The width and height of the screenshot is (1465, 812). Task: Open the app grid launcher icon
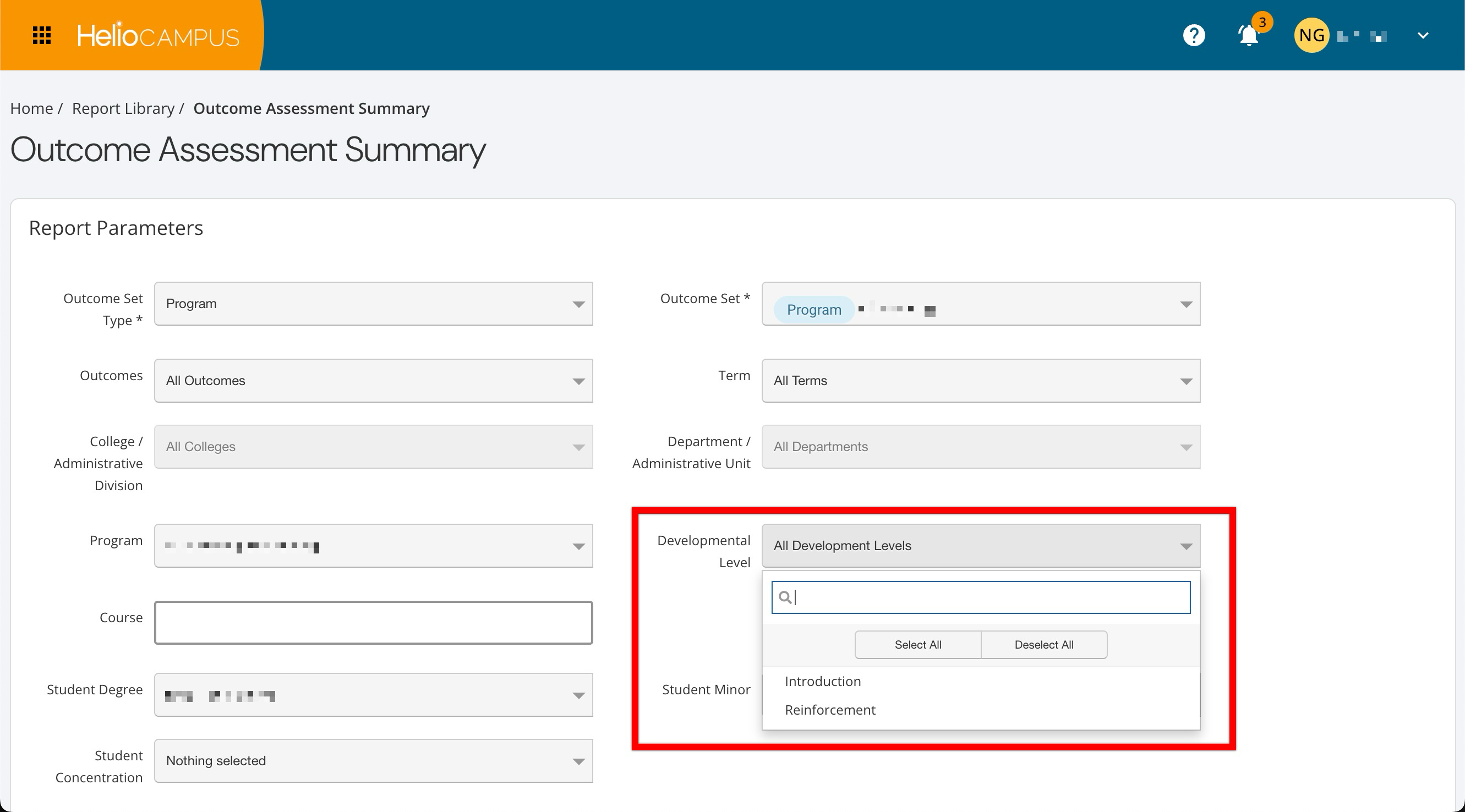[x=41, y=35]
